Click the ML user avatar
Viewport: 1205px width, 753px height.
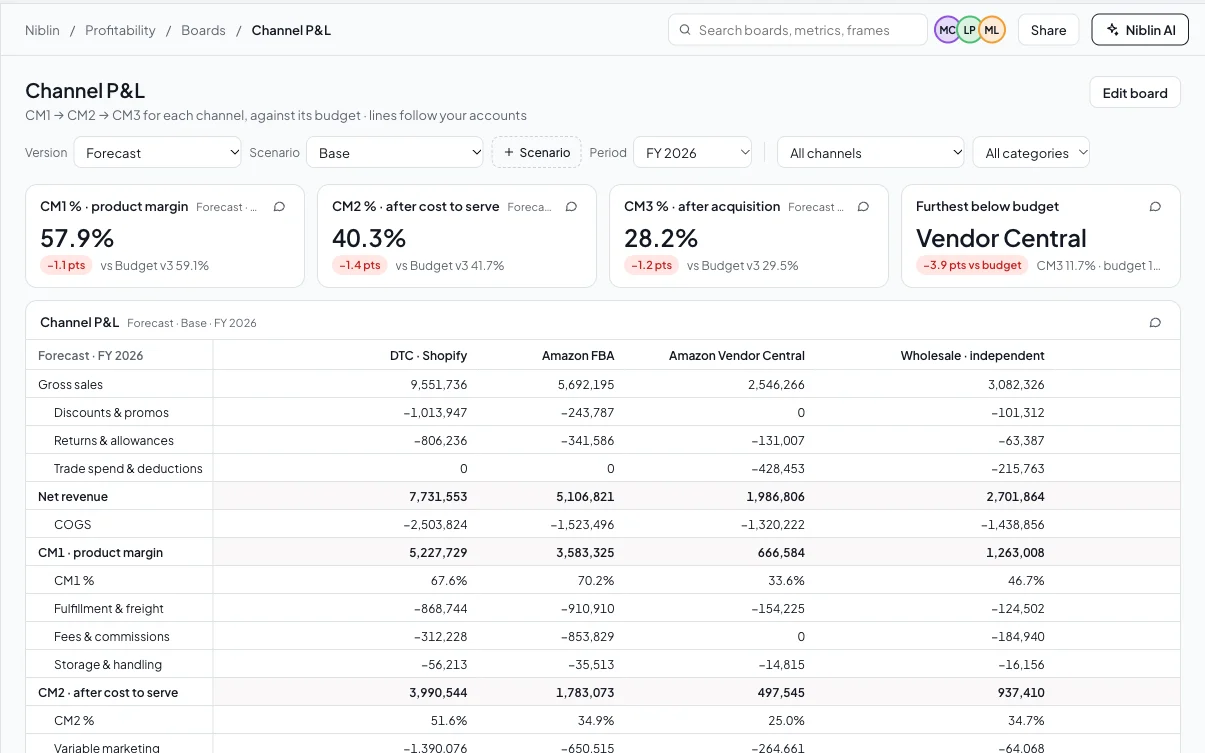[991, 30]
